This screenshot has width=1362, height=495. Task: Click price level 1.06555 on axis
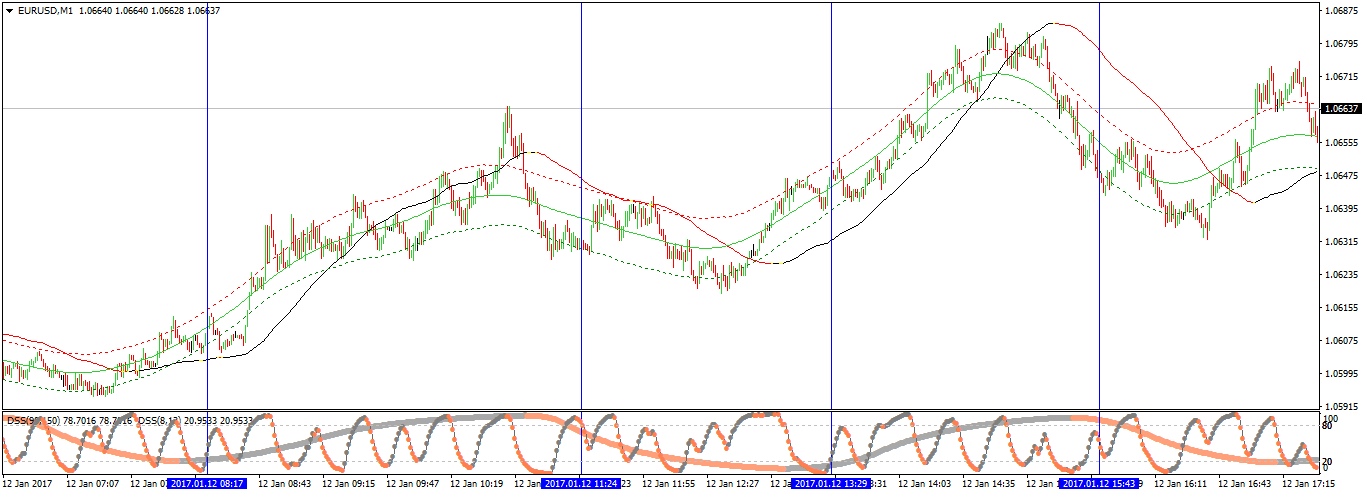[1339, 143]
